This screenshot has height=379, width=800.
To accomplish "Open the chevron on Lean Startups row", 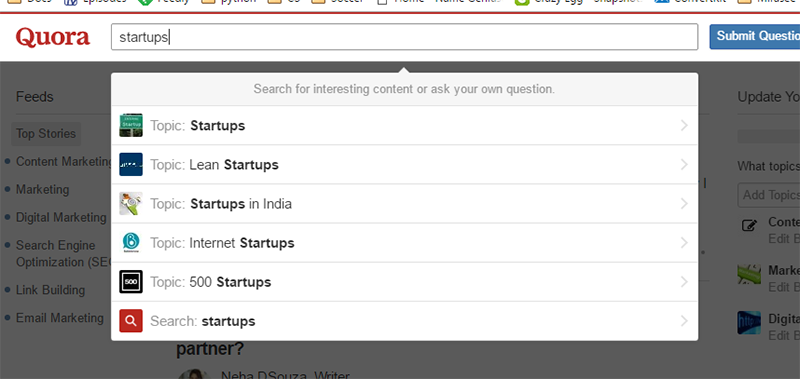I will click(x=684, y=164).
